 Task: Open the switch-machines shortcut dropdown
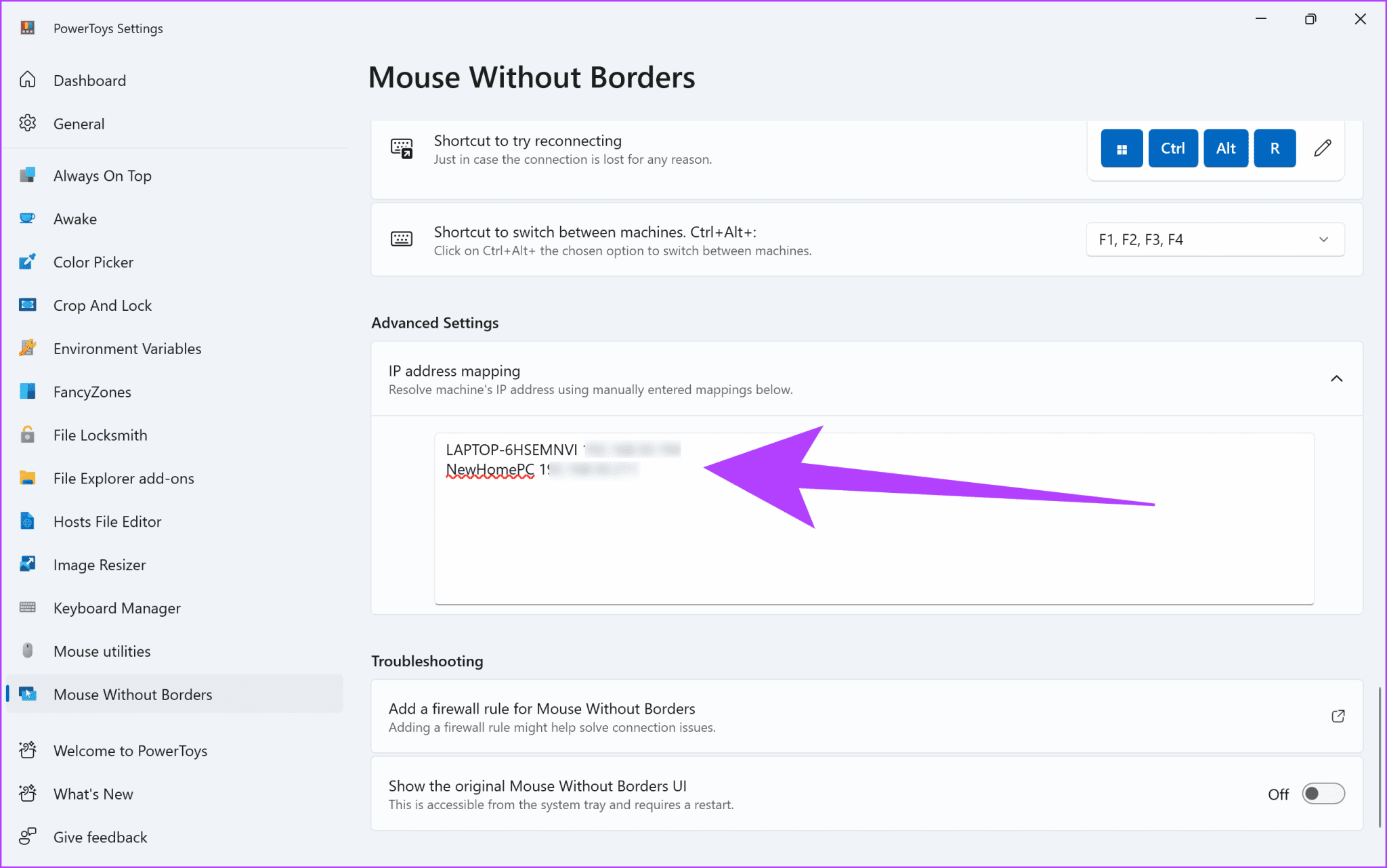click(x=1323, y=239)
